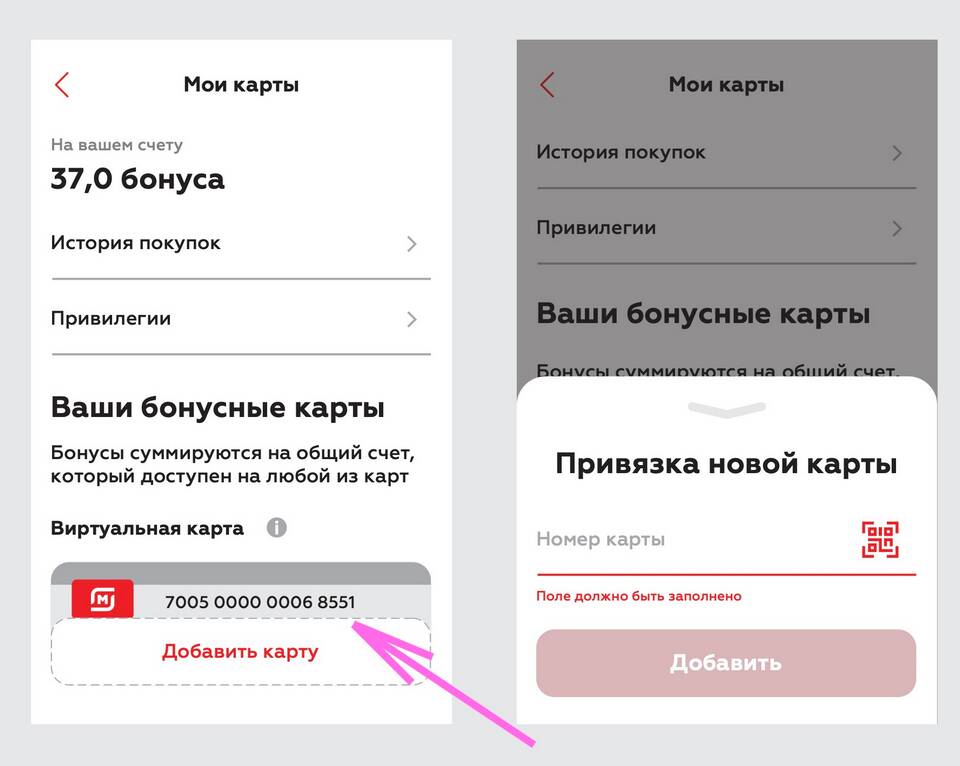Tap the back arrow on dimmed right screen
The image size is (960, 766).
click(547, 84)
